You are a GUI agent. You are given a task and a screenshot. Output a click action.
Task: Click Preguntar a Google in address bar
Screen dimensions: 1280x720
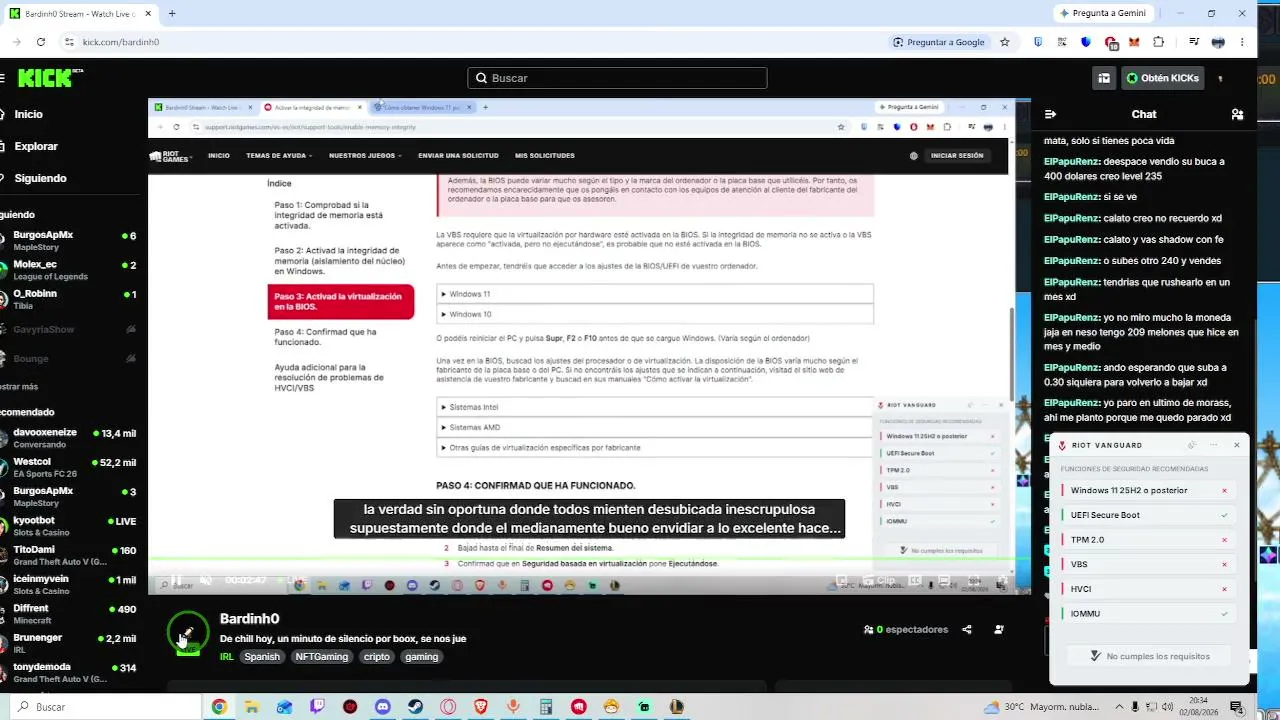(939, 42)
